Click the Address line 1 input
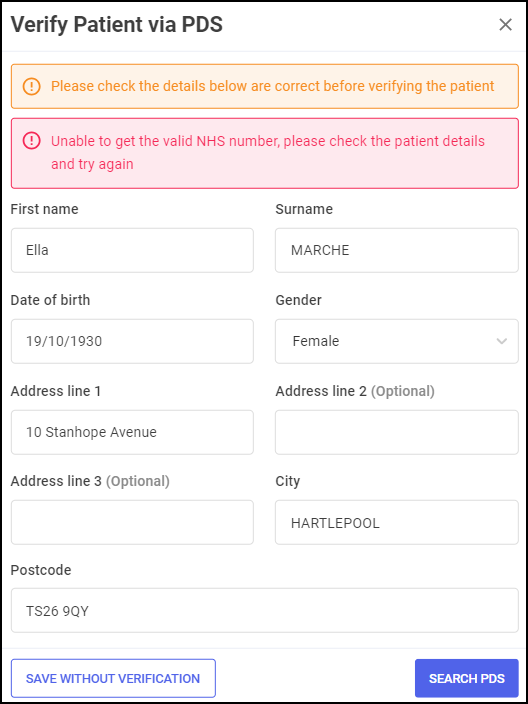Viewport: 528px width, 704px height. (x=132, y=432)
